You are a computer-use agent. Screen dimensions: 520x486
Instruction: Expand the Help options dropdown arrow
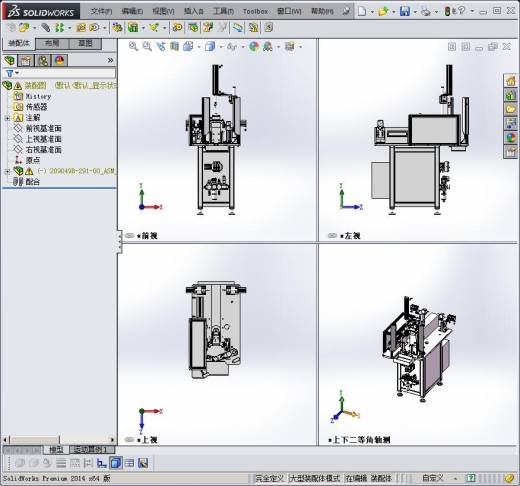pyautogui.click(x=472, y=11)
